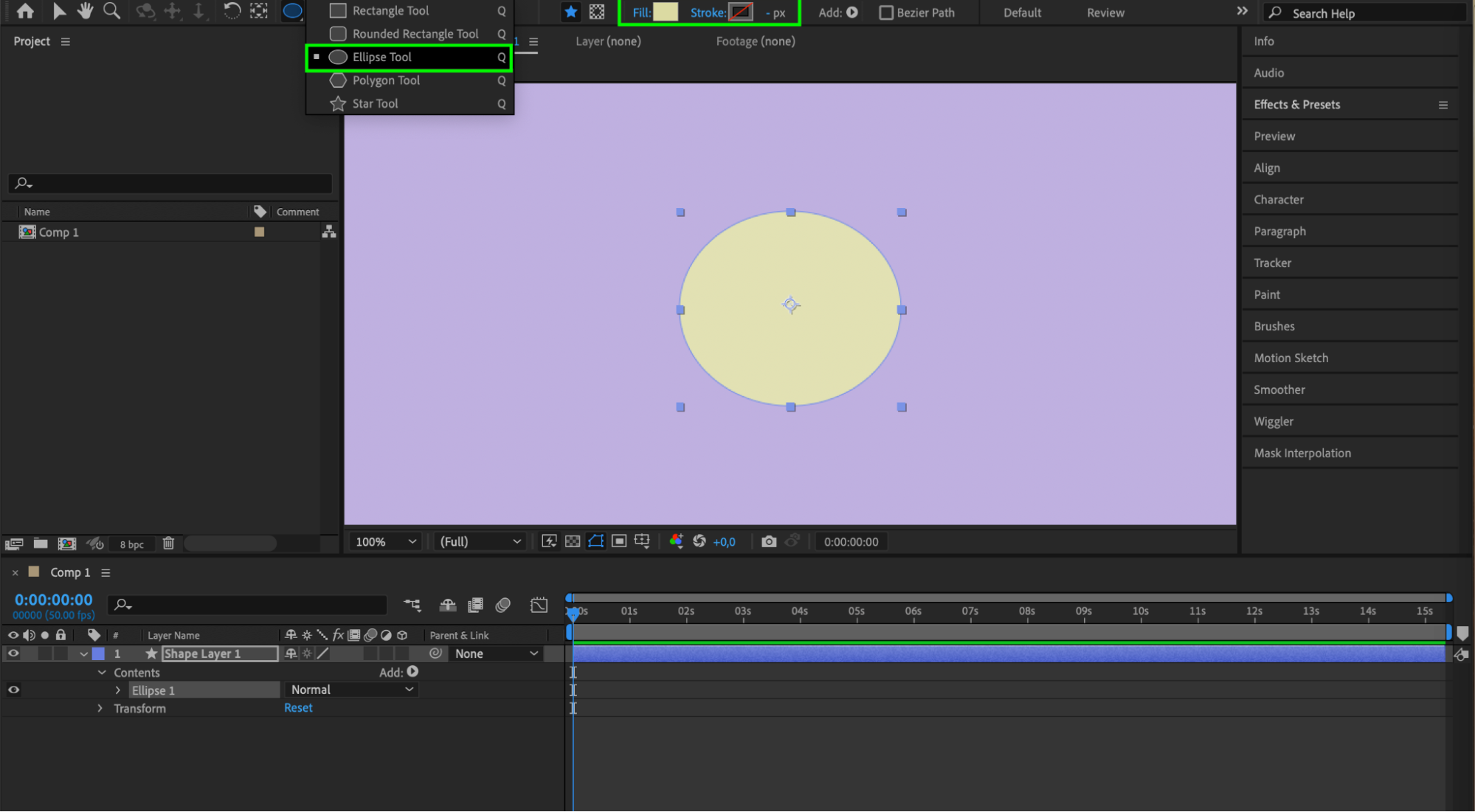Choose Polygon Tool from menu
1475x812 pixels.
[x=386, y=80]
